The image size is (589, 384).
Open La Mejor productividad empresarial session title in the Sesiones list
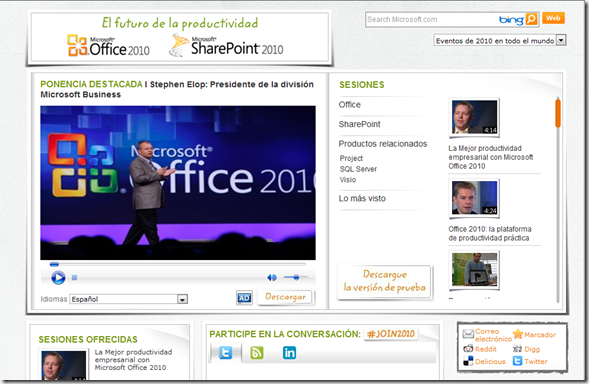tap(491, 157)
